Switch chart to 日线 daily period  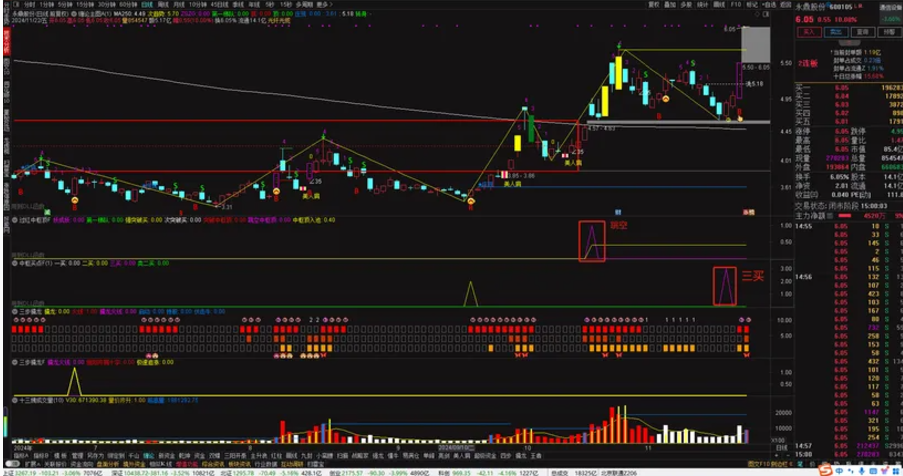tap(148, 4)
